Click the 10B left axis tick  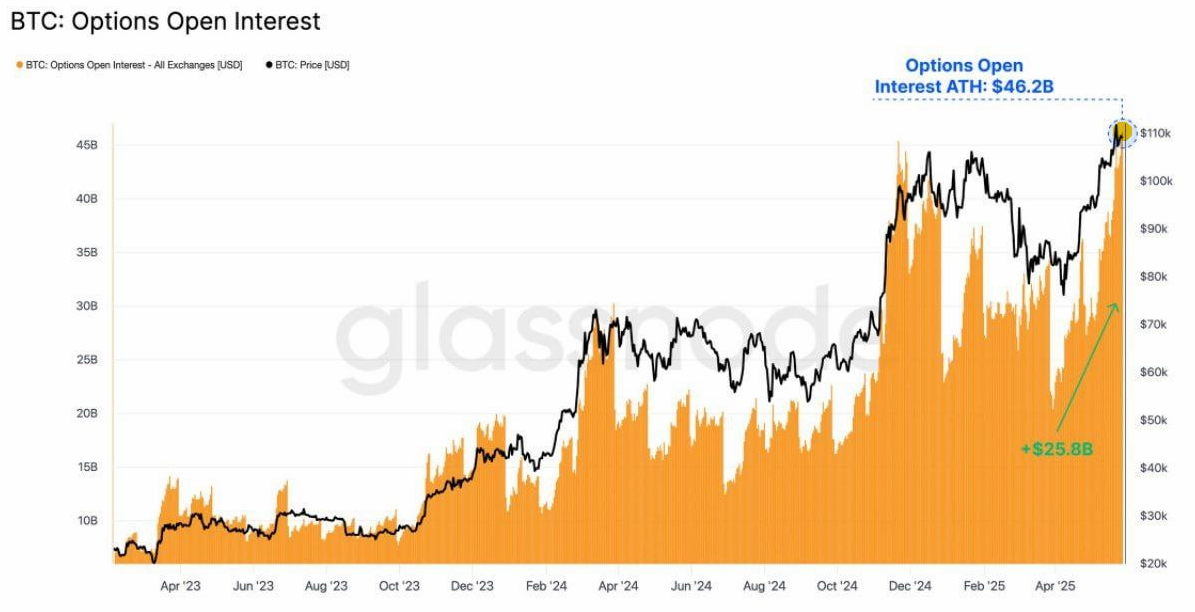point(88,521)
